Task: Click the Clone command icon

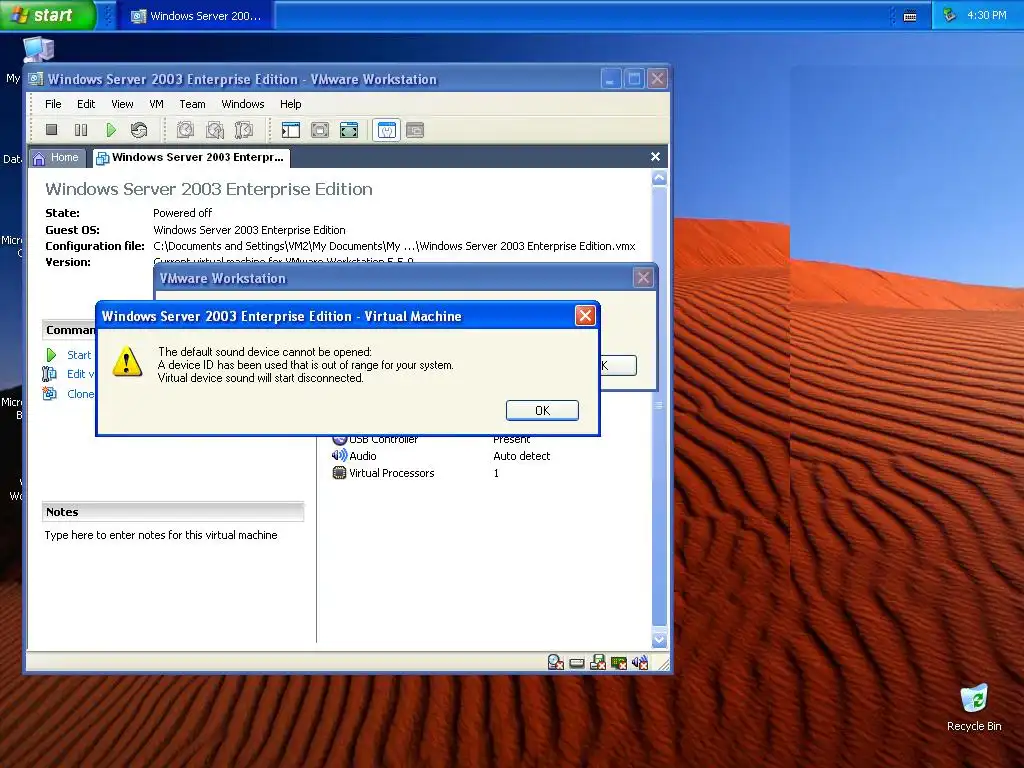Action: [x=49, y=393]
